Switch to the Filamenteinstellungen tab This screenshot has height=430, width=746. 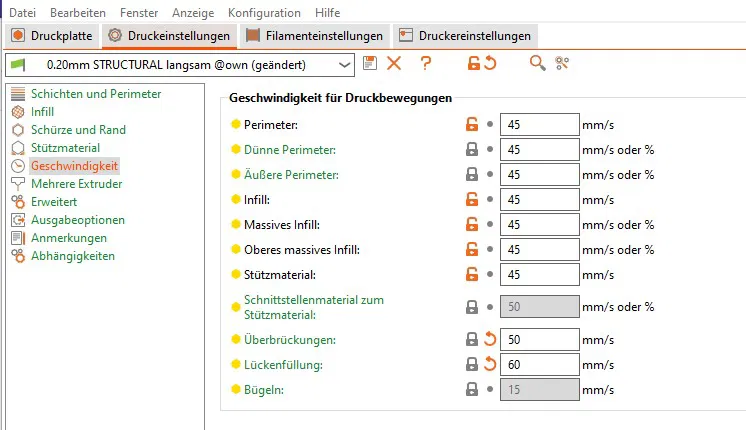click(315, 36)
